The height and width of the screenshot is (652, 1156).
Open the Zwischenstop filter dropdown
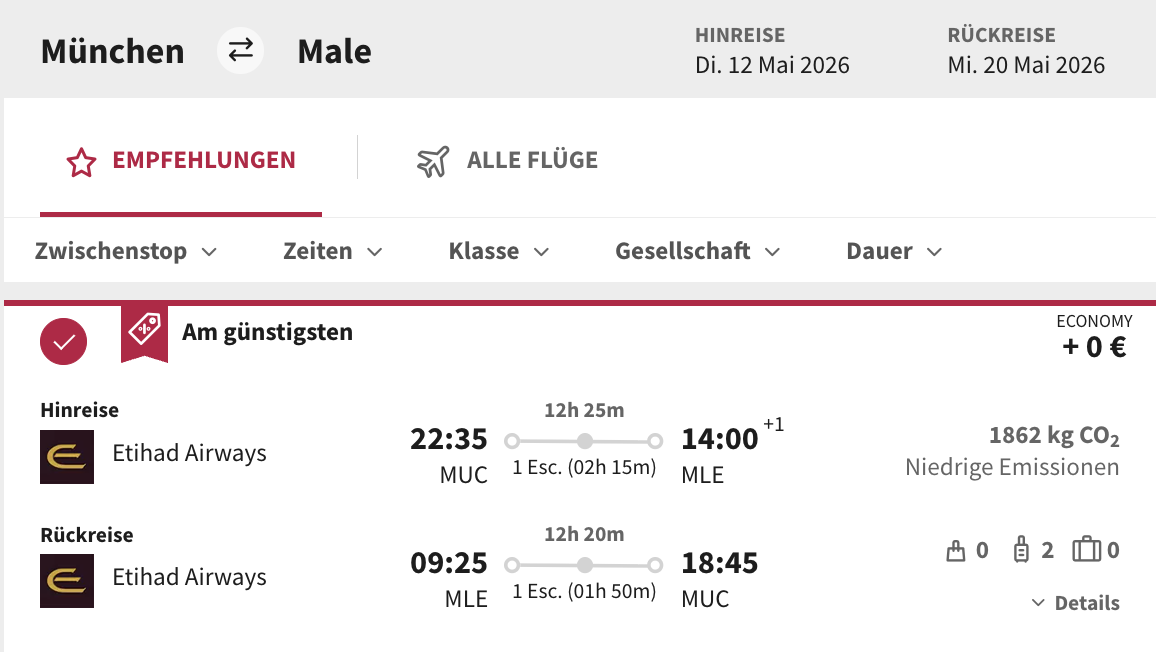click(127, 251)
